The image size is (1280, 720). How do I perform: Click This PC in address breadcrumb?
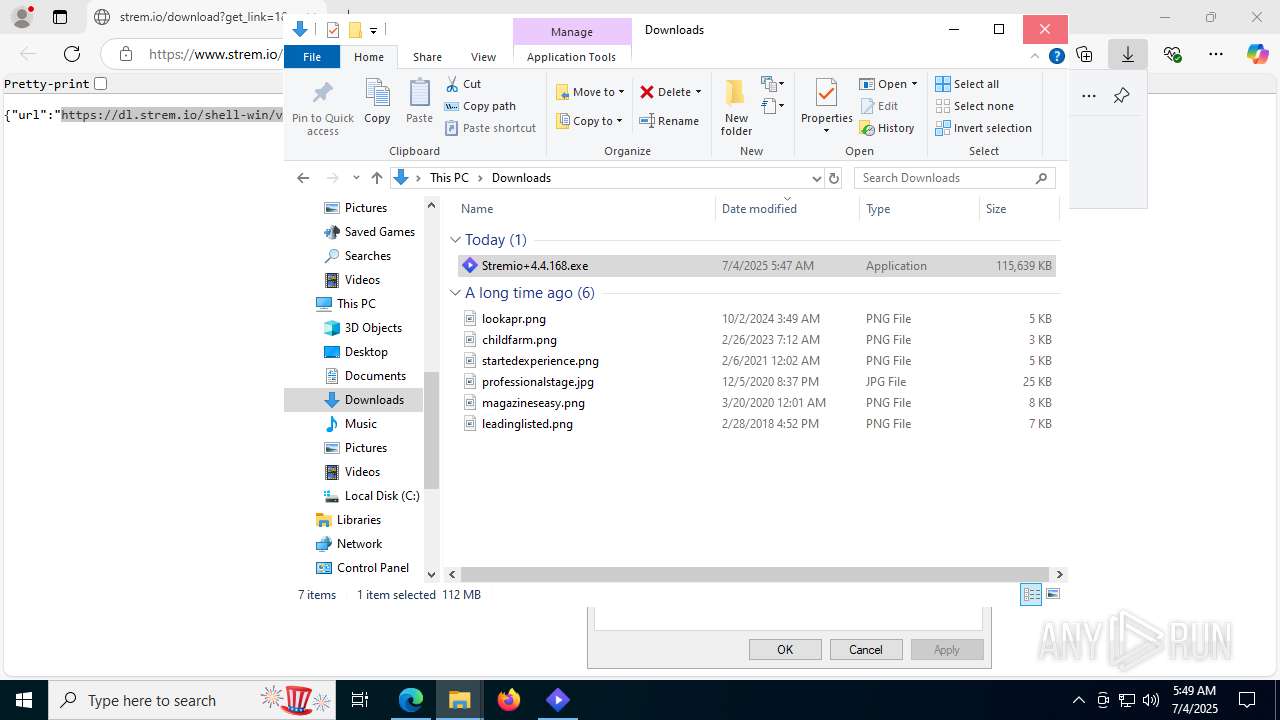click(449, 178)
